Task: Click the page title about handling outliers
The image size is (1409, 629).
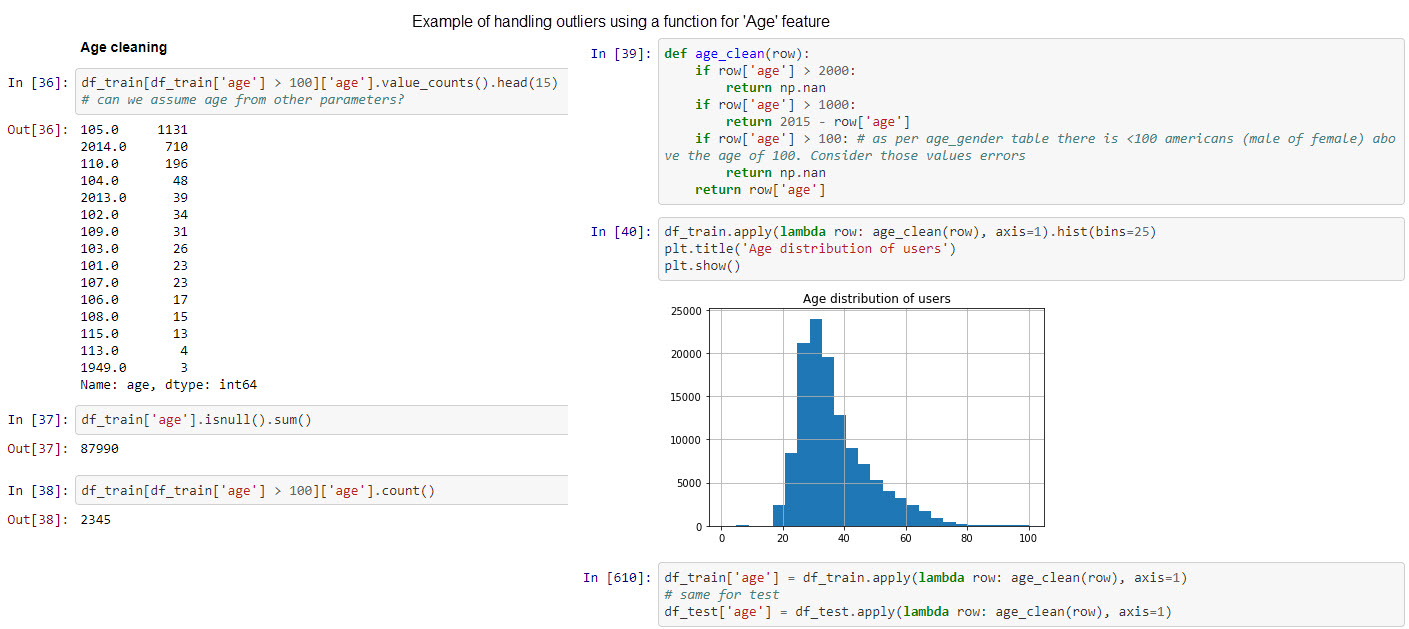Action: pos(621,21)
